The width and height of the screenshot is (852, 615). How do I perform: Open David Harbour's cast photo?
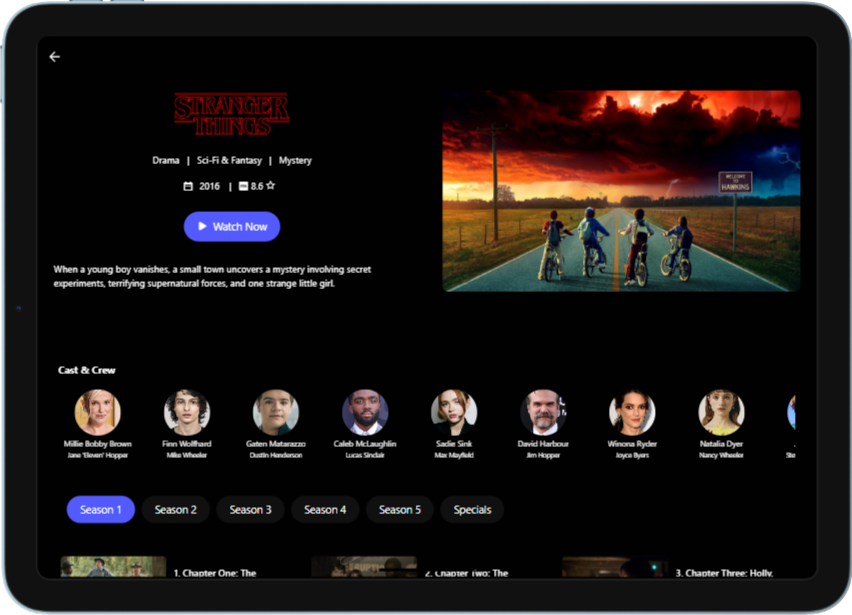coord(543,412)
